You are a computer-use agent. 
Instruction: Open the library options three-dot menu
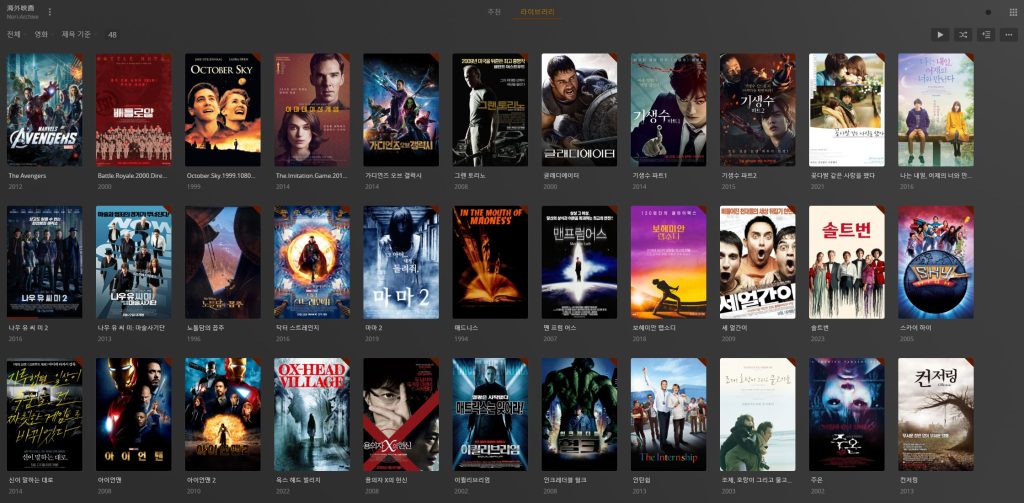(x=50, y=12)
